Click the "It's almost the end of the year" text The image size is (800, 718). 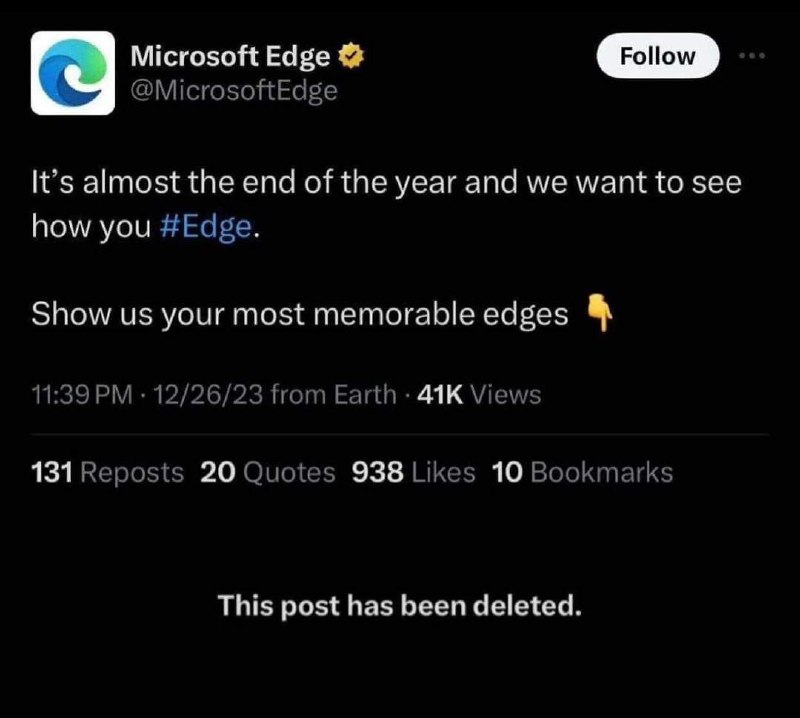(x=244, y=182)
